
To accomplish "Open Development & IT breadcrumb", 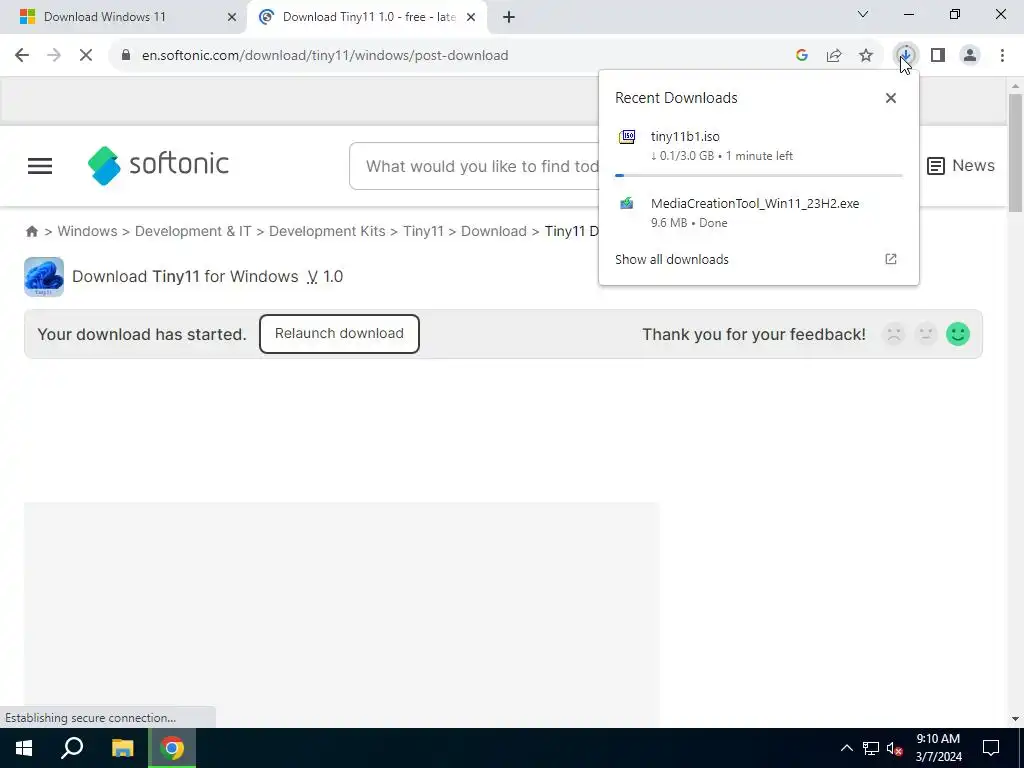I will click(193, 231).
